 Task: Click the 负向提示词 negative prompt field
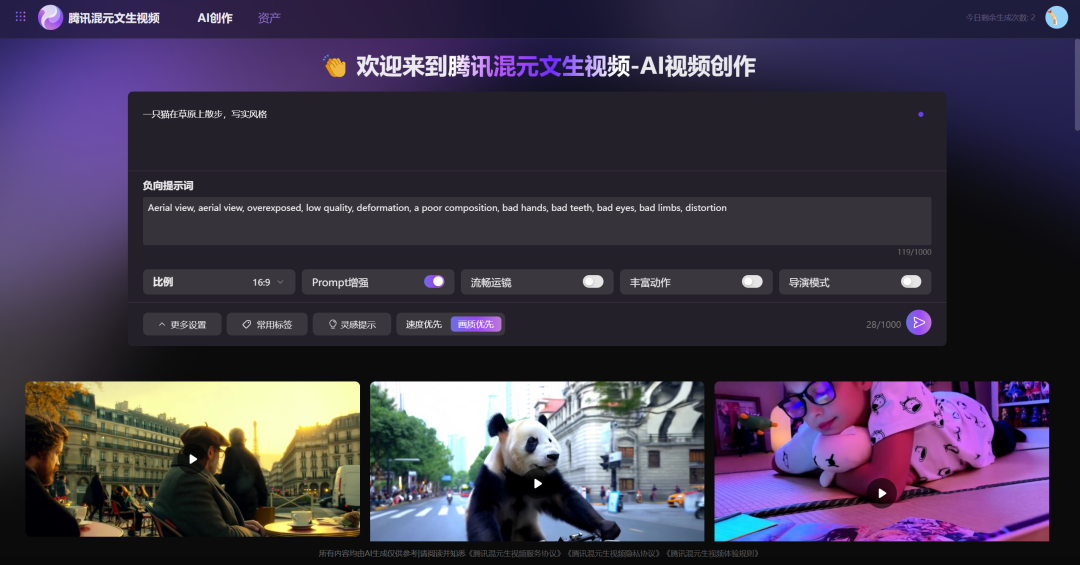pyautogui.click(x=537, y=220)
